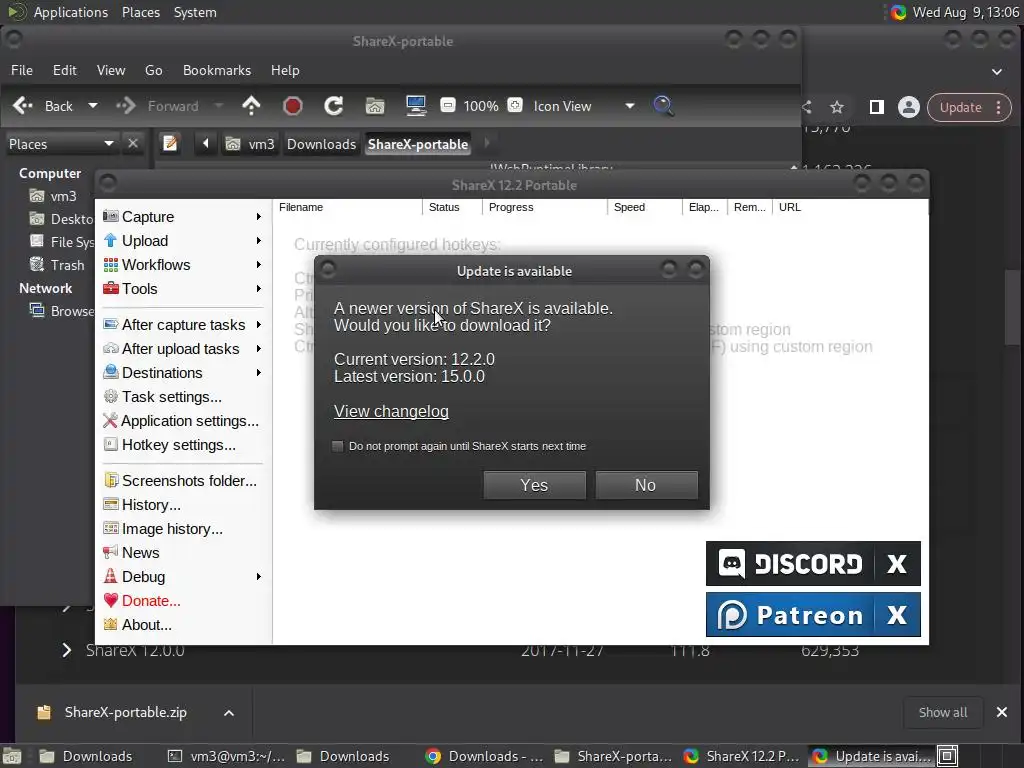
Task: Open ShareX-portable.zip download options chevron
Action: pyautogui.click(x=229, y=712)
